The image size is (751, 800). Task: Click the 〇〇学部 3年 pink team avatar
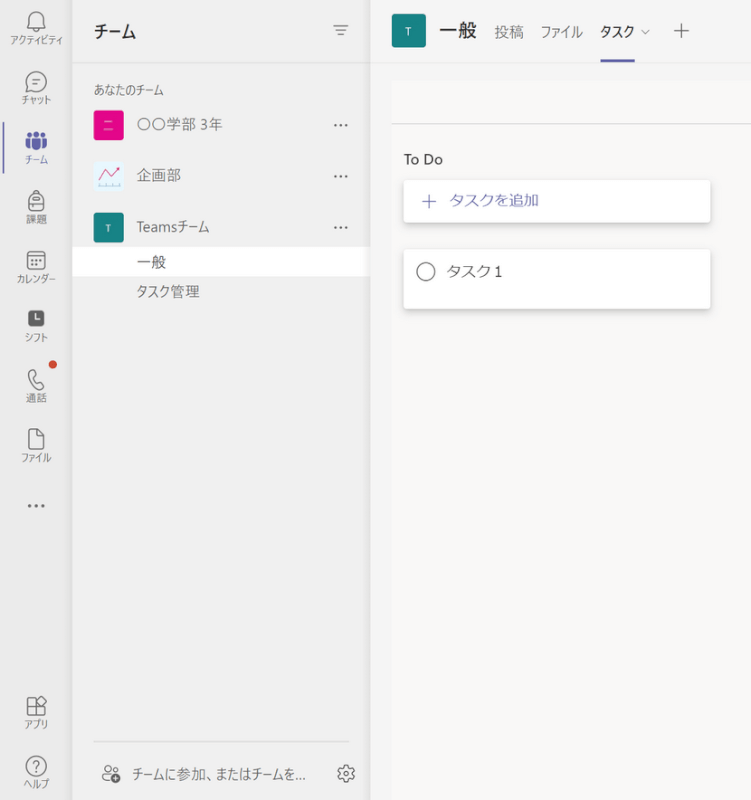[108, 125]
